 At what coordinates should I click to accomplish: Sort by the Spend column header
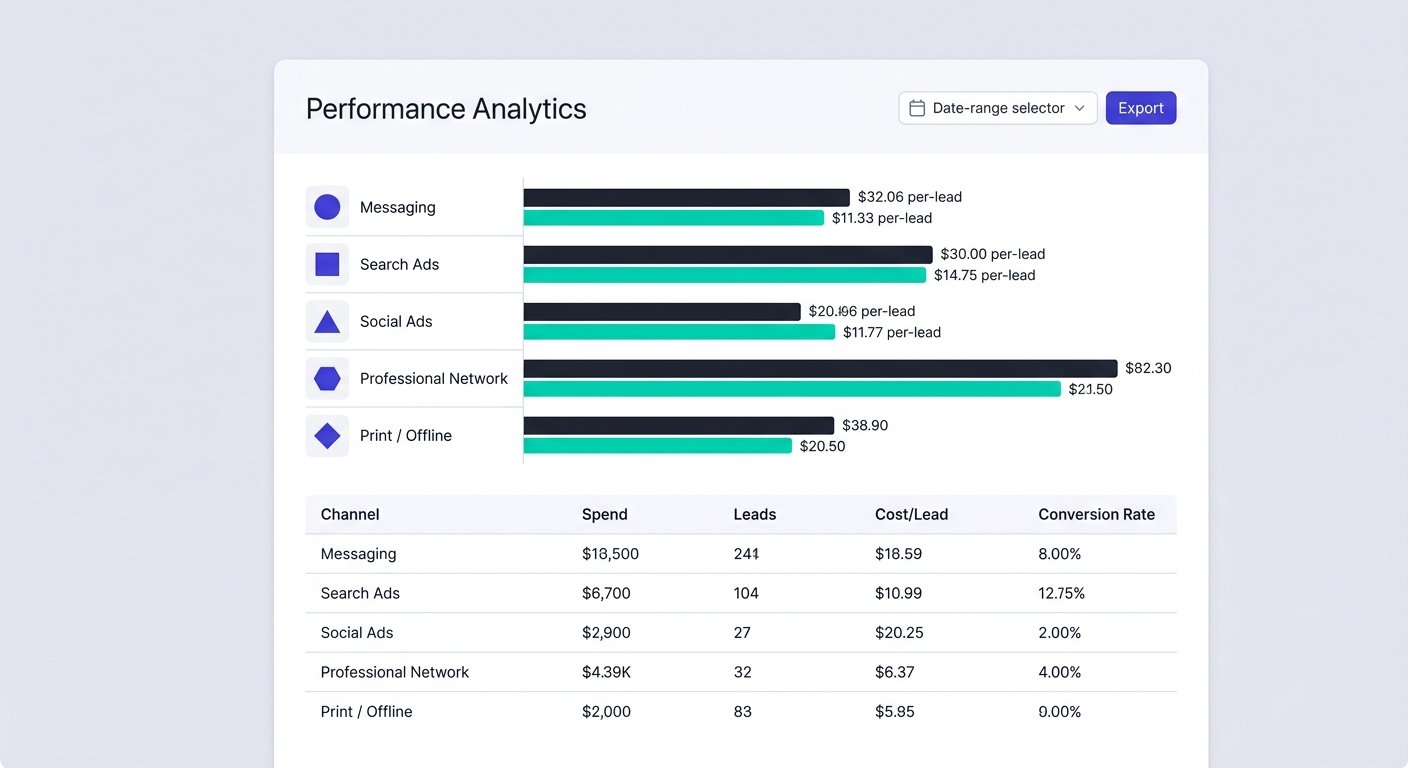tap(605, 514)
